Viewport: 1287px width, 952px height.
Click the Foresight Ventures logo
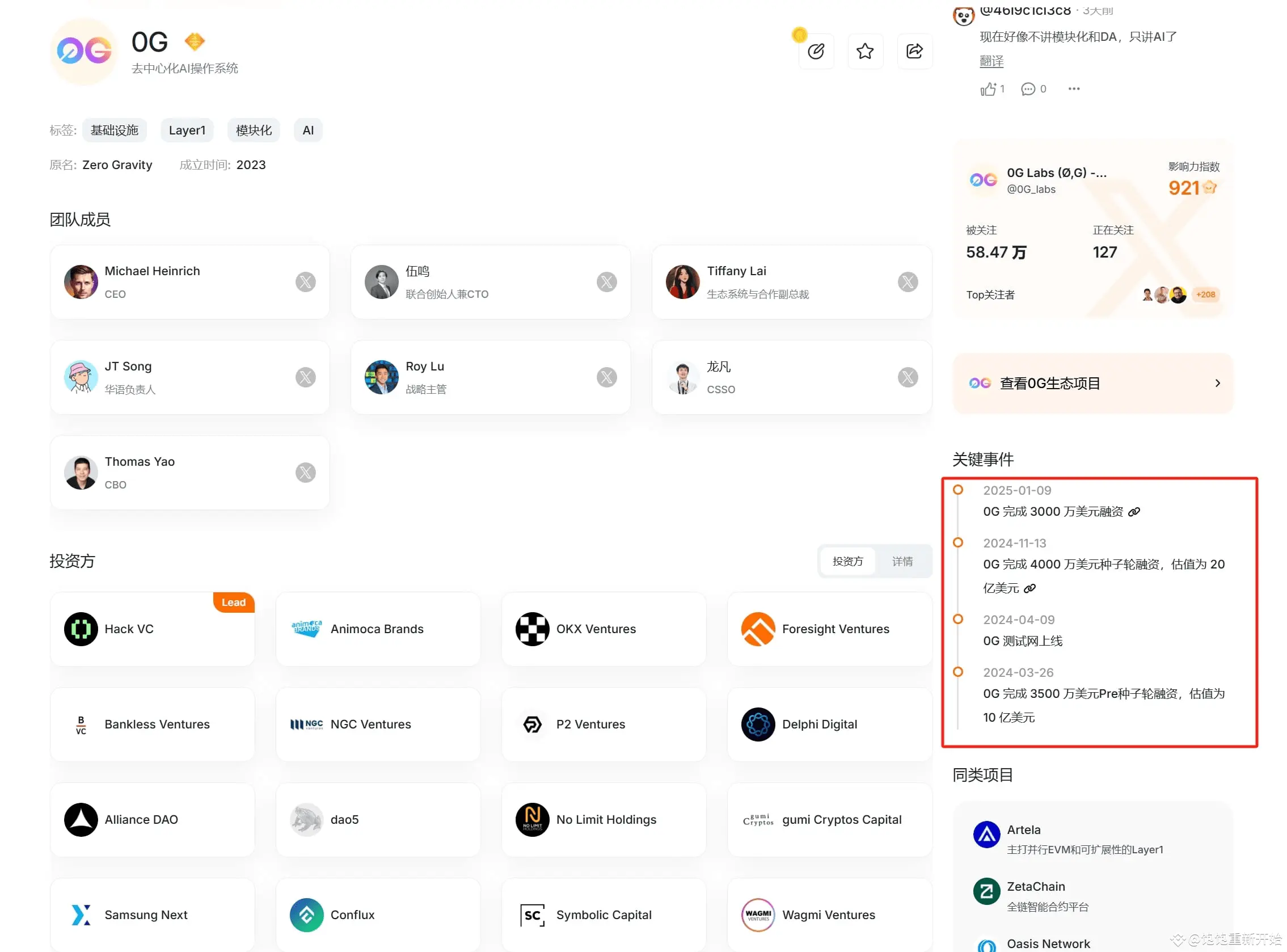point(758,629)
